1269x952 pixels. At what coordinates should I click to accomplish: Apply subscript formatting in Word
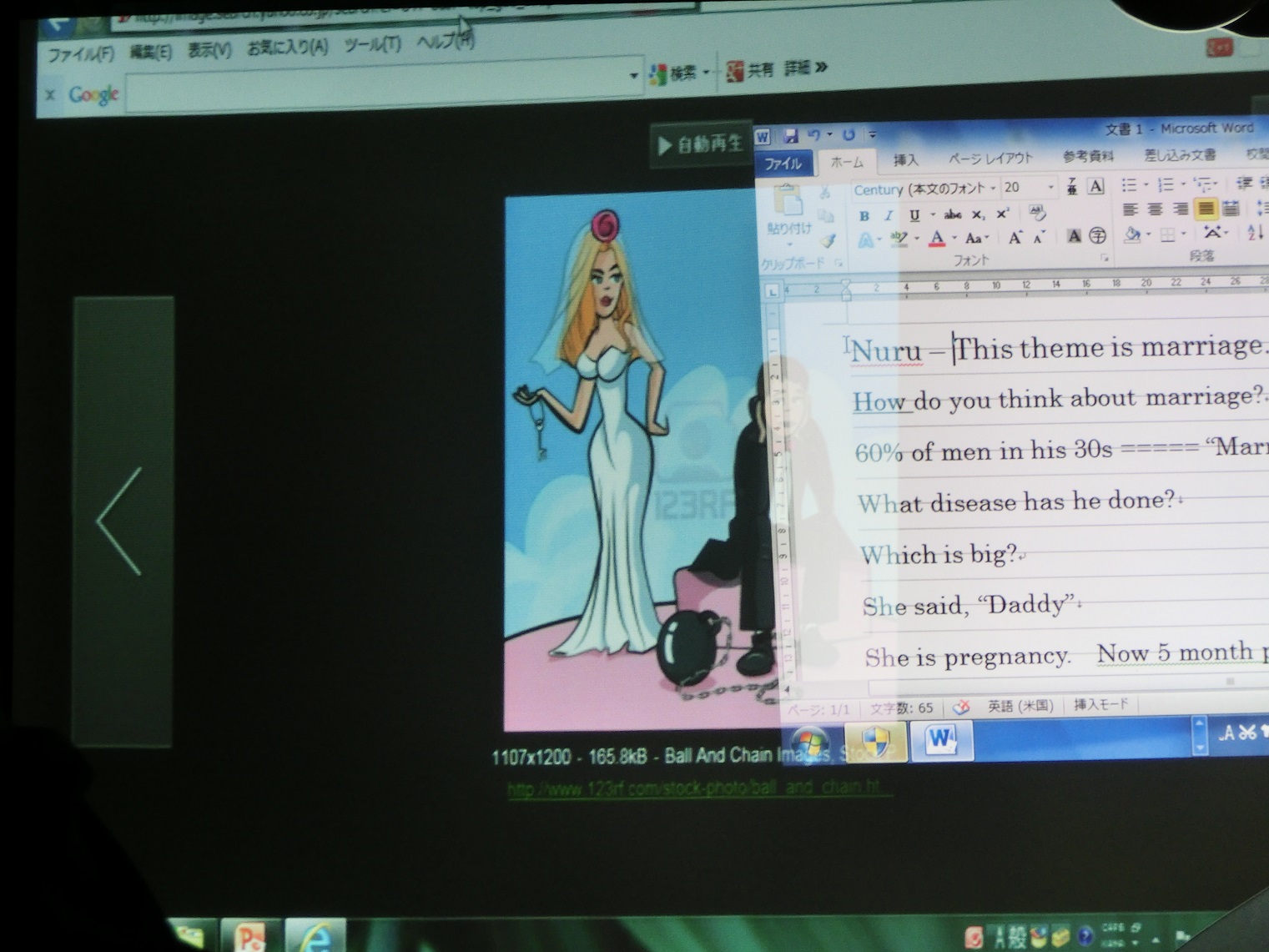click(979, 215)
